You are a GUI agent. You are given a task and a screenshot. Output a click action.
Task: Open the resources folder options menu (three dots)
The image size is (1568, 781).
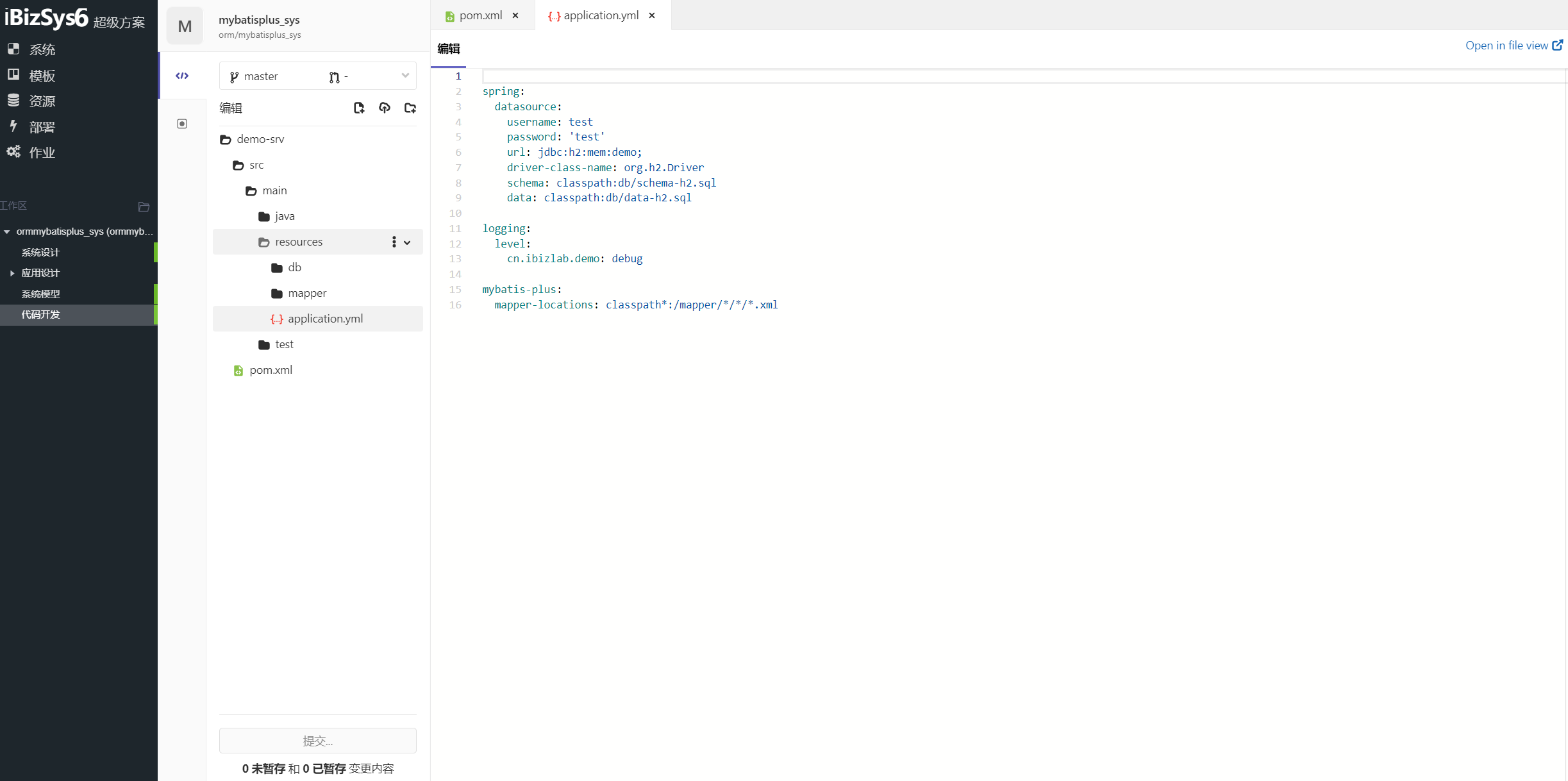(394, 242)
